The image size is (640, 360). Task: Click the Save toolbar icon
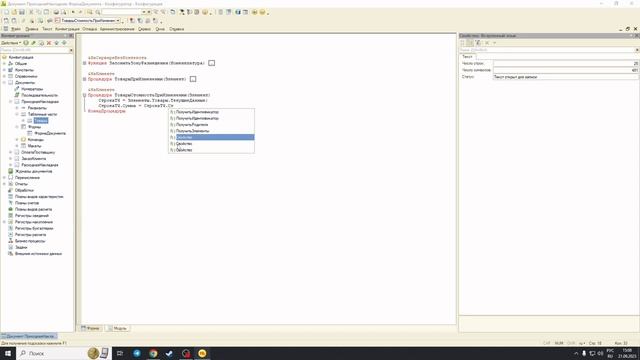point(22,12)
